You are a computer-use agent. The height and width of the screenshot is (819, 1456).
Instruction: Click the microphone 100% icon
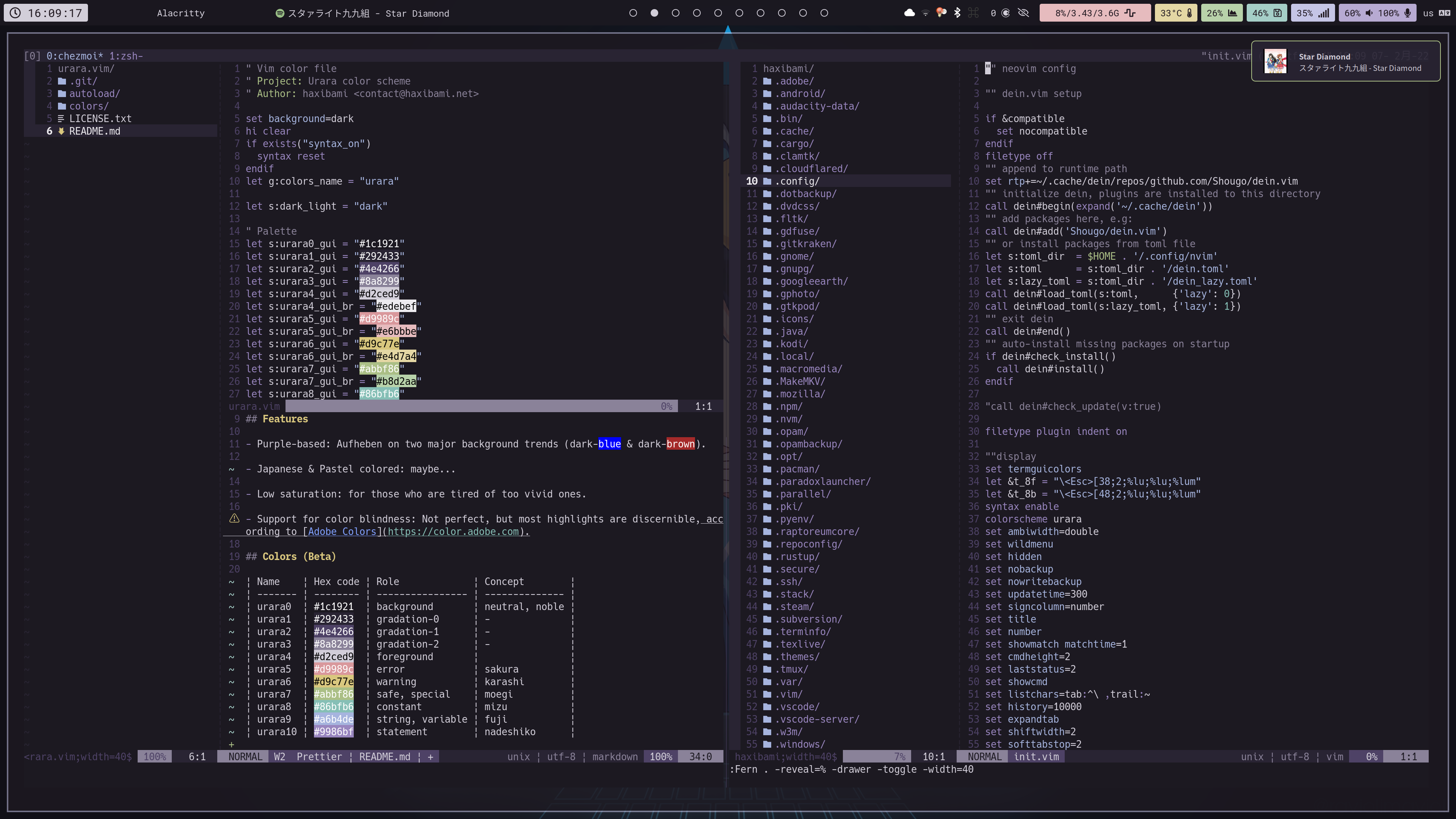point(1407,13)
